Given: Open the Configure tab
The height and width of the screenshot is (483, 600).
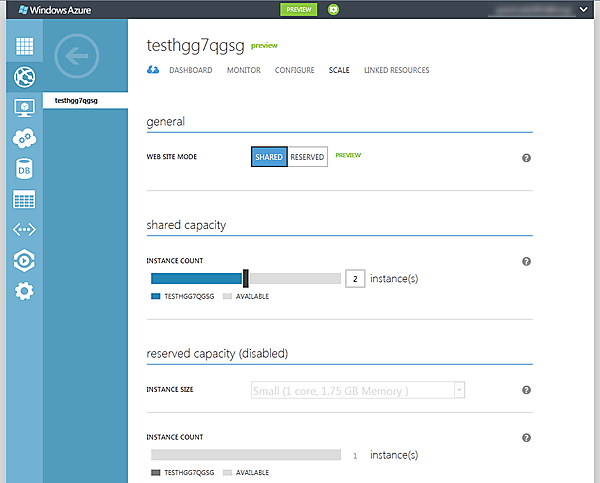Looking at the screenshot, I should point(294,70).
